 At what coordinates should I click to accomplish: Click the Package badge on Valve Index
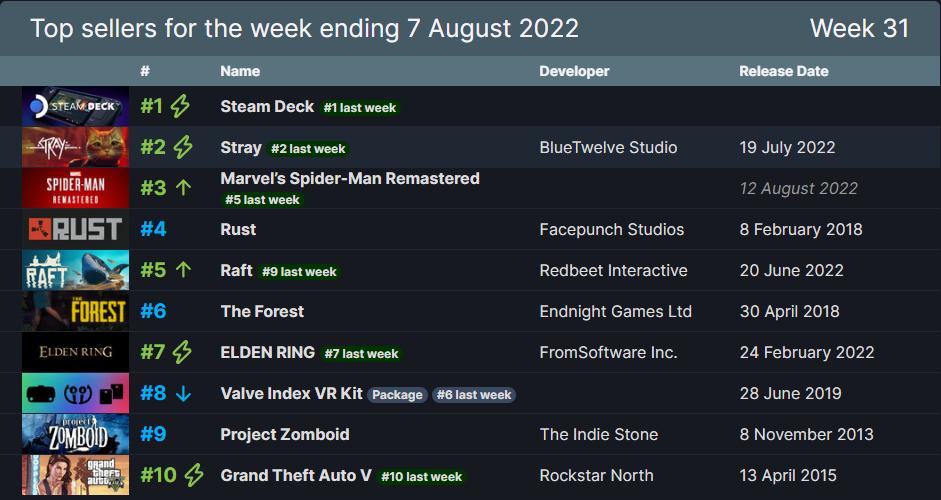pos(398,394)
